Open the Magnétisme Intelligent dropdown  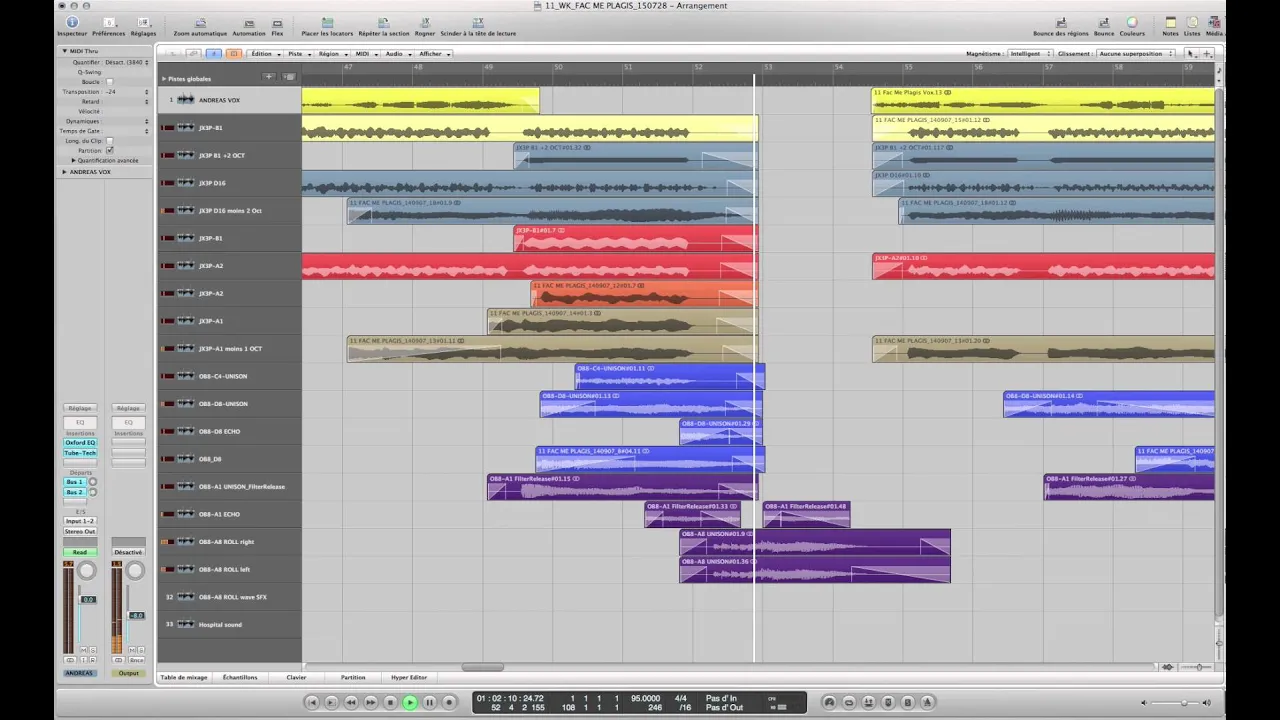[x=1029, y=54]
